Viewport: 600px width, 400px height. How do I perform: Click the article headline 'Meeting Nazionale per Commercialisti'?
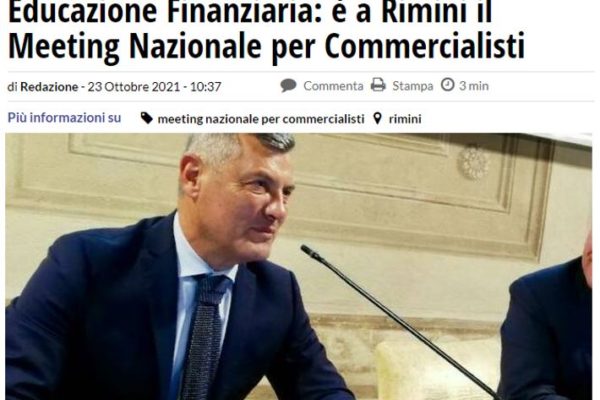coord(266,46)
